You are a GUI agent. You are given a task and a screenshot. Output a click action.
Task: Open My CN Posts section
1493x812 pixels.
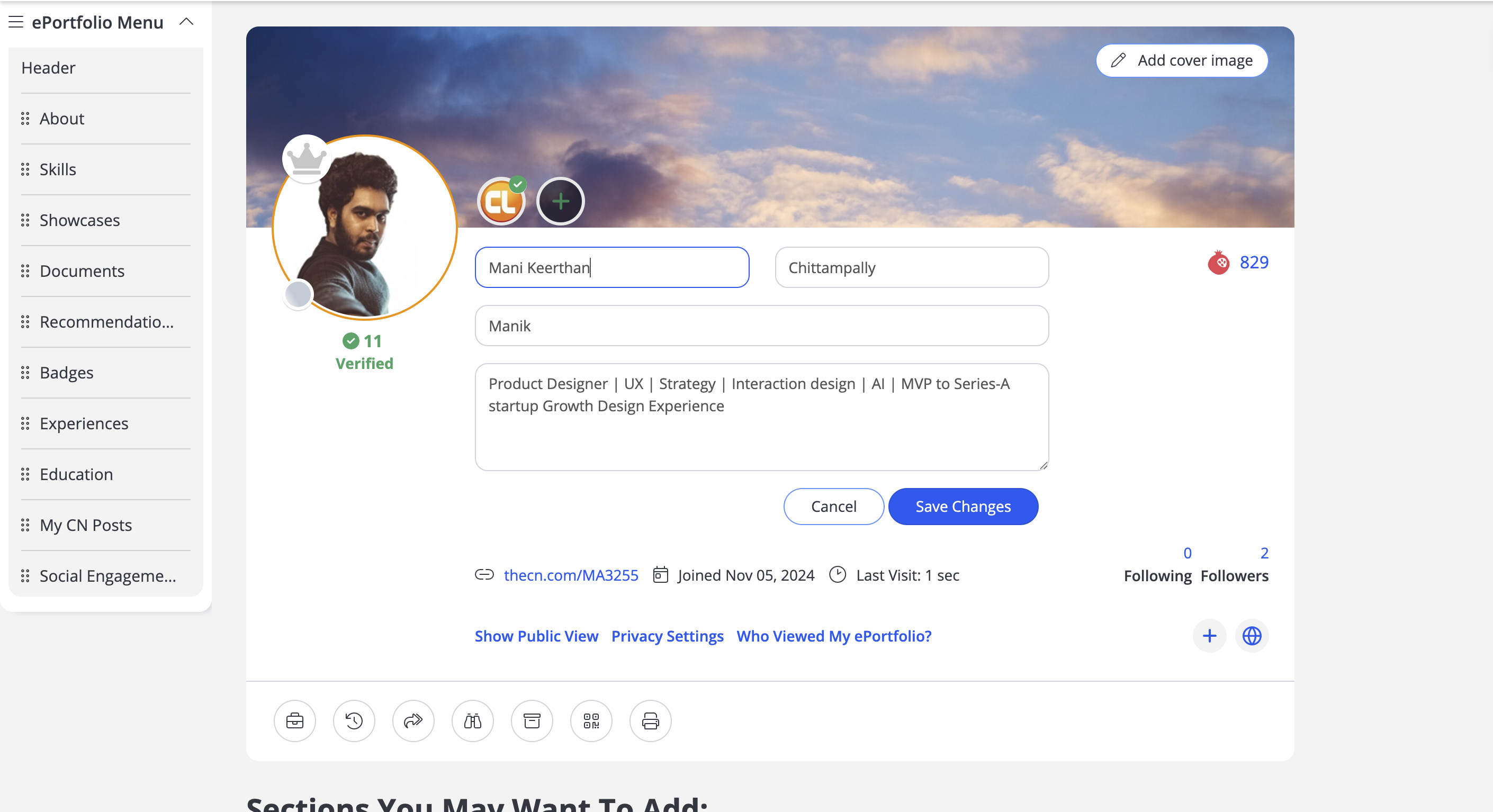pyautogui.click(x=86, y=525)
